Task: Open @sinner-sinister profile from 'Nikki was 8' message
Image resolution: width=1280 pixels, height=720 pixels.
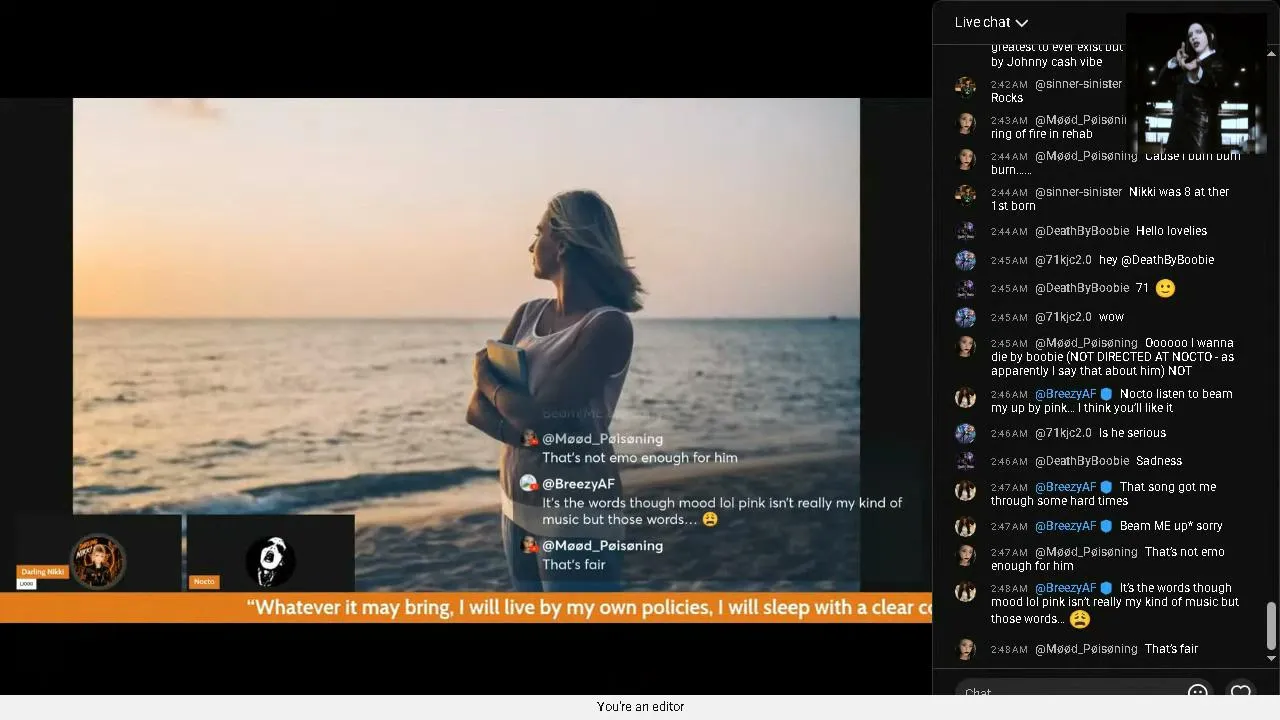Action: click(1078, 192)
